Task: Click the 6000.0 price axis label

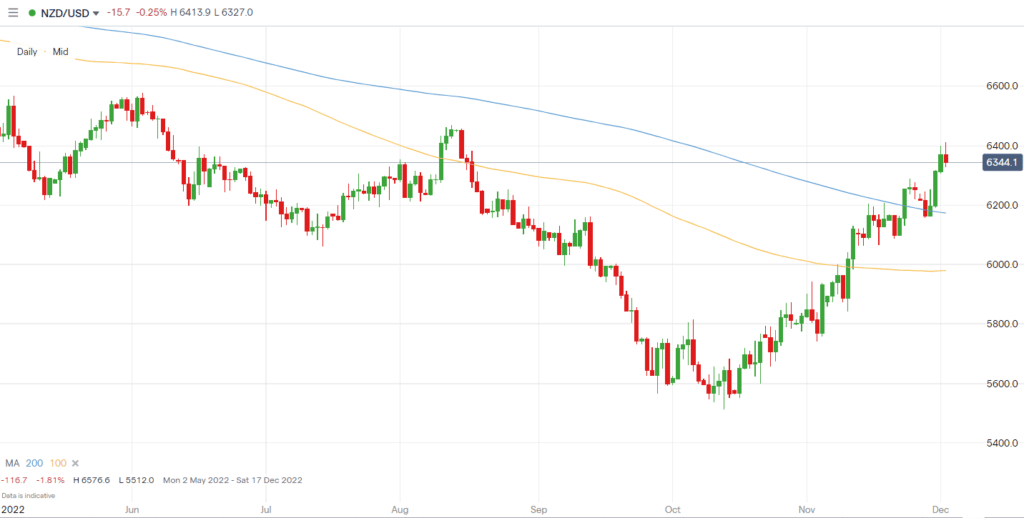Action: pos(1002,265)
